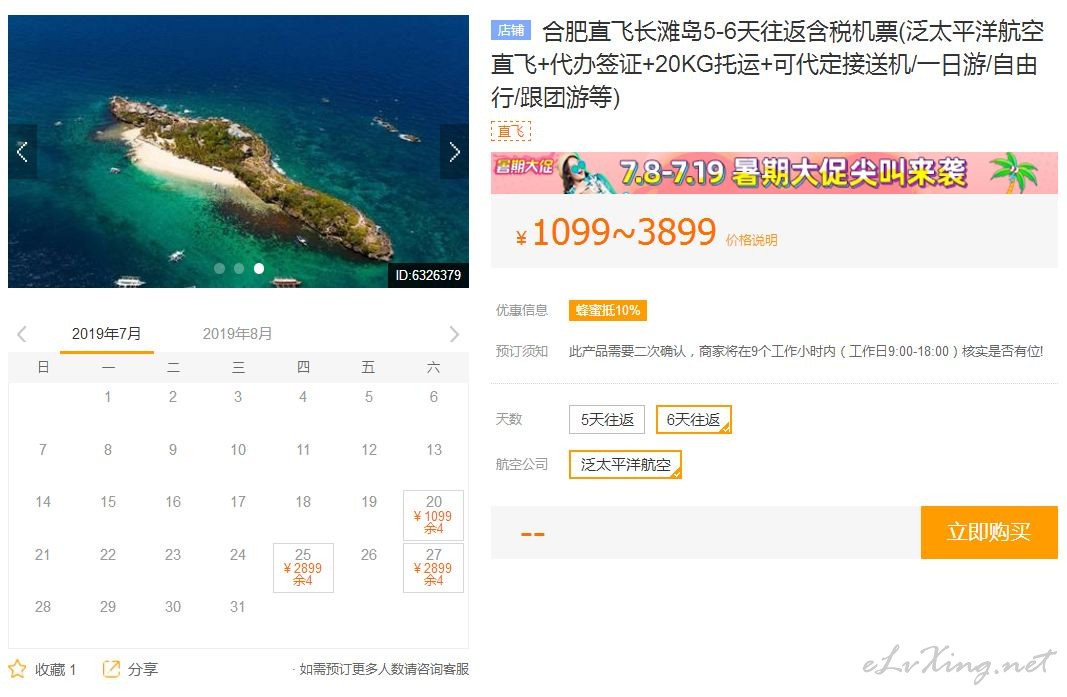Click calendar date 19
The image size is (1067, 697).
tap(369, 502)
